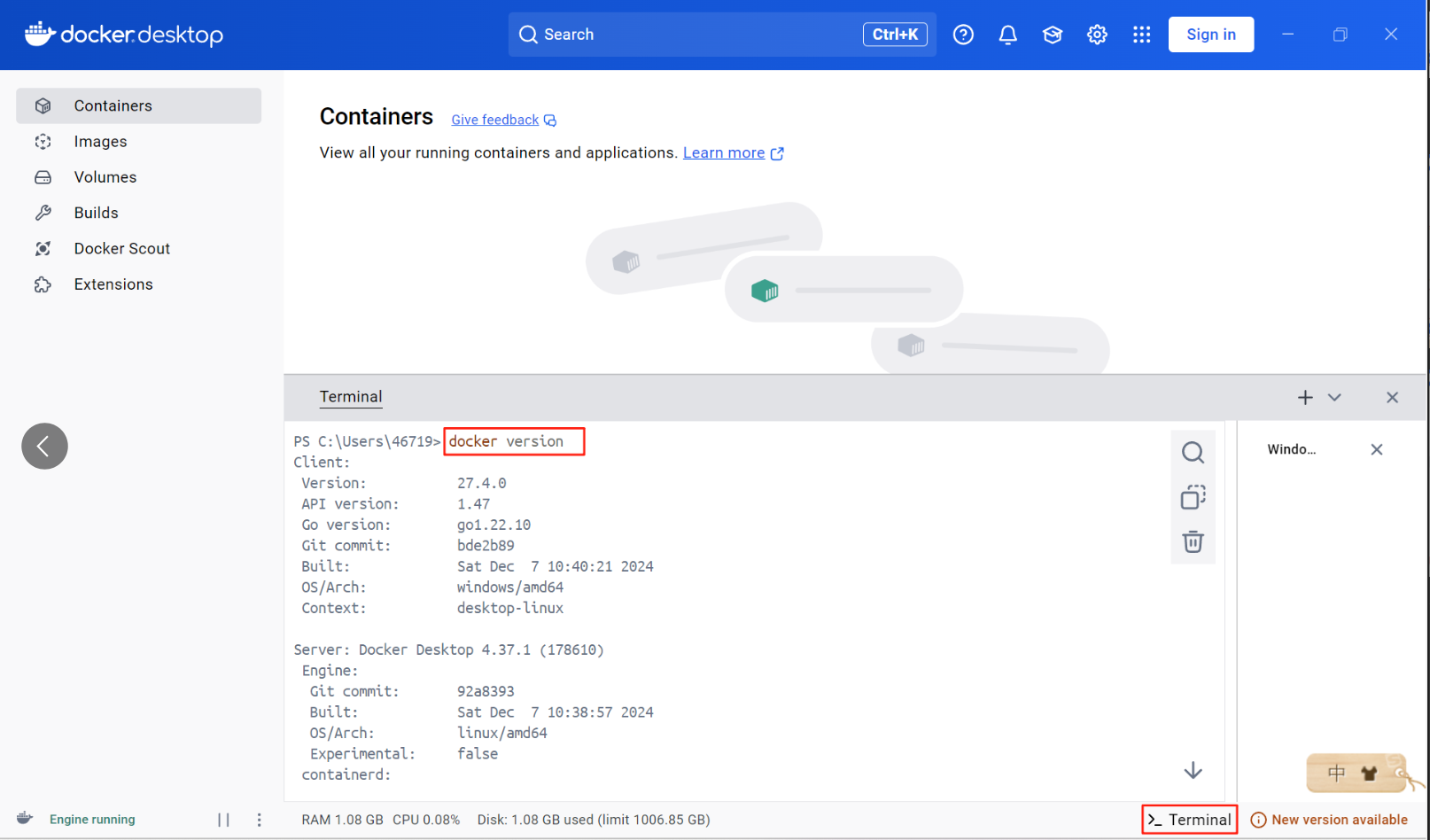The height and width of the screenshot is (840, 1430).
Task: Click the docker version command text
Action: click(506, 441)
